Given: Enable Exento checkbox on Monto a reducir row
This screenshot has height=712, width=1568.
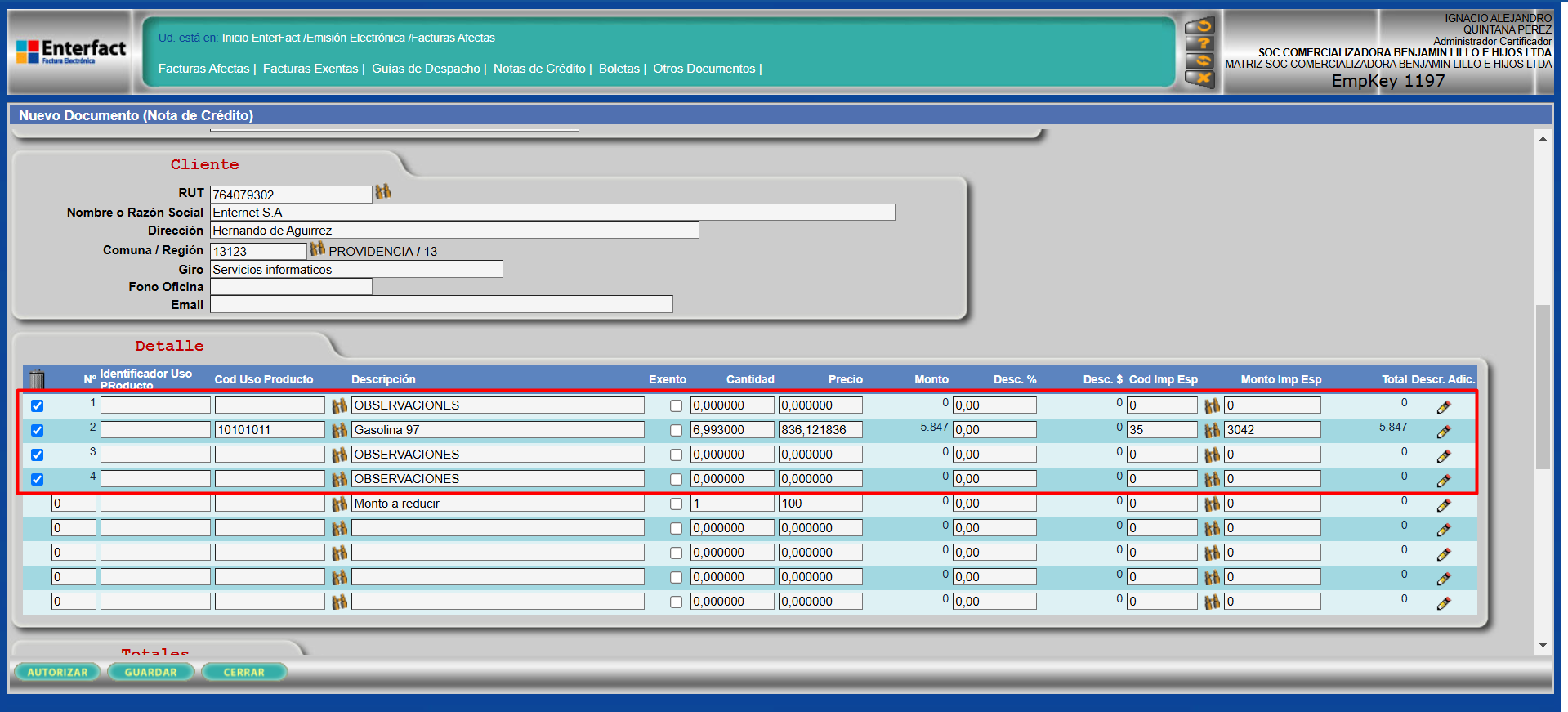Looking at the screenshot, I should [x=676, y=504].
